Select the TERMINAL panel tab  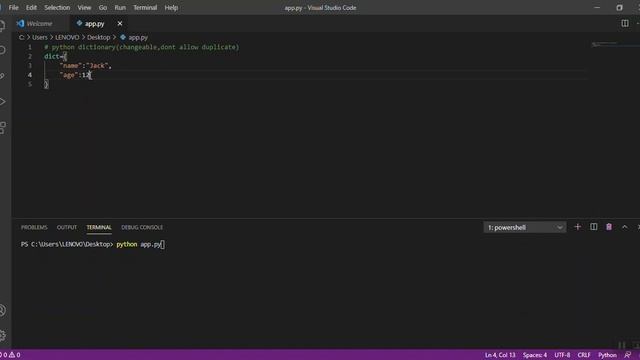99,227
